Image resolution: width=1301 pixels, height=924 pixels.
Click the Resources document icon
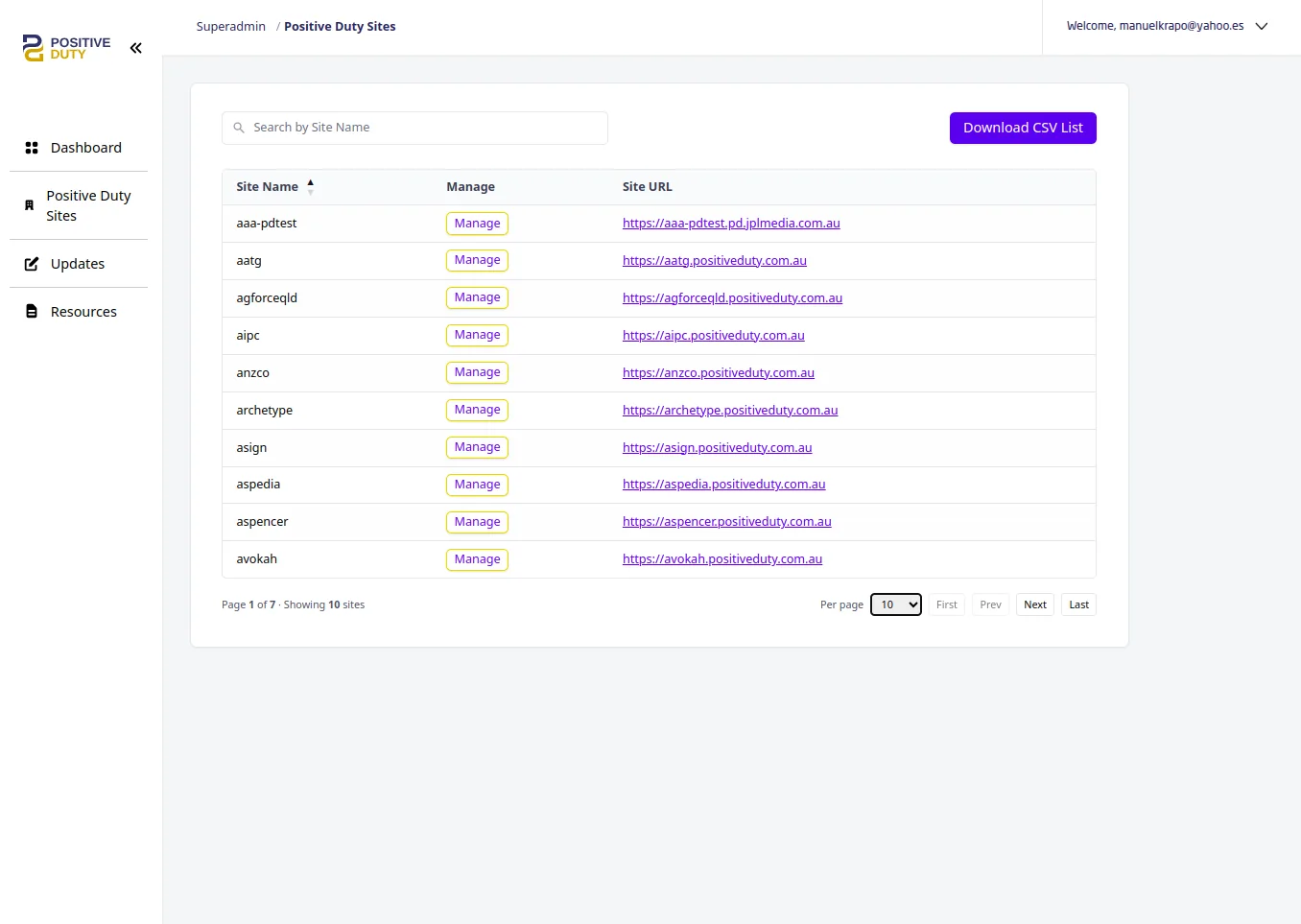click(30, 311)
